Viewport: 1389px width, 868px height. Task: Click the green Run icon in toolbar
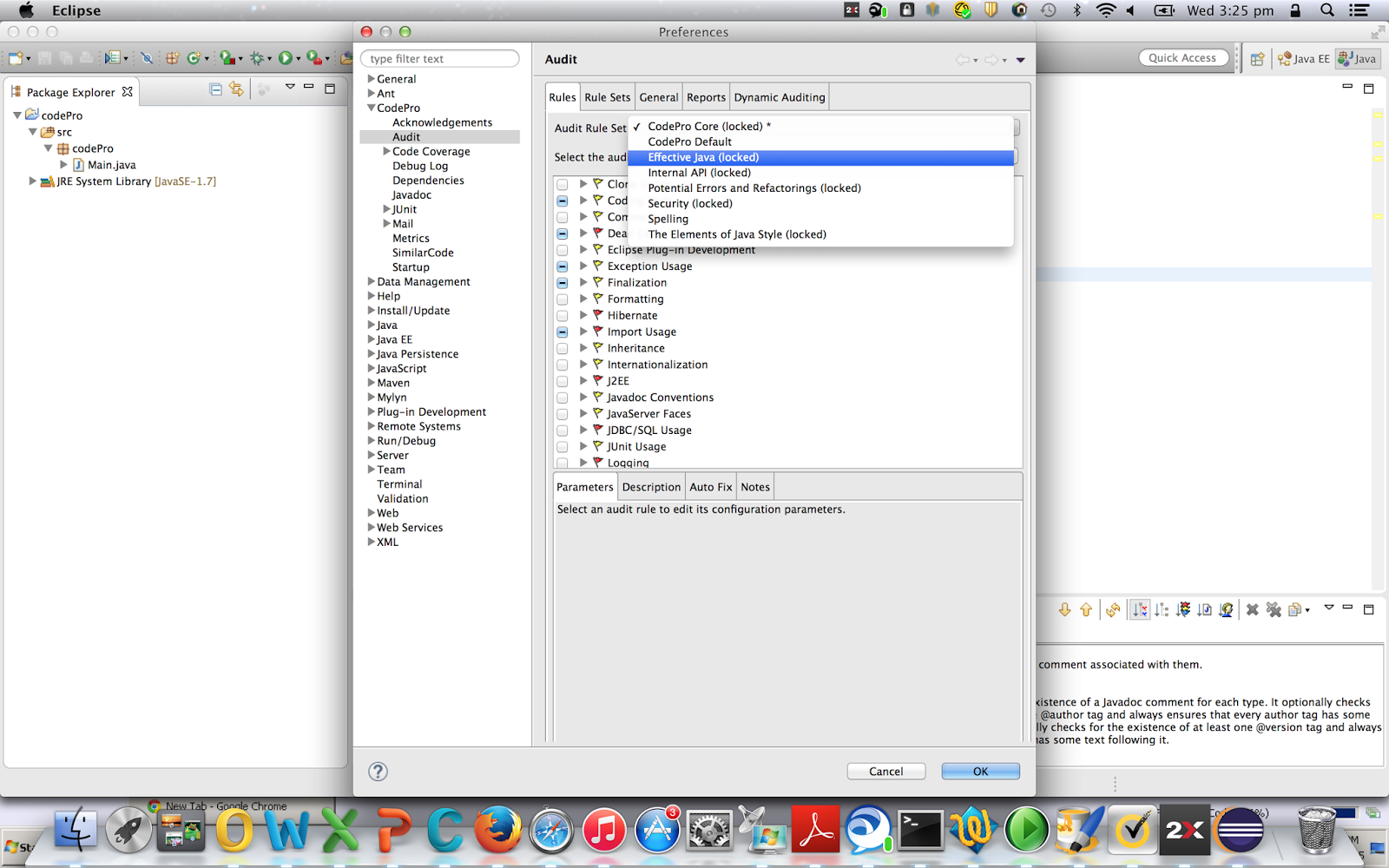click(285, 58)
